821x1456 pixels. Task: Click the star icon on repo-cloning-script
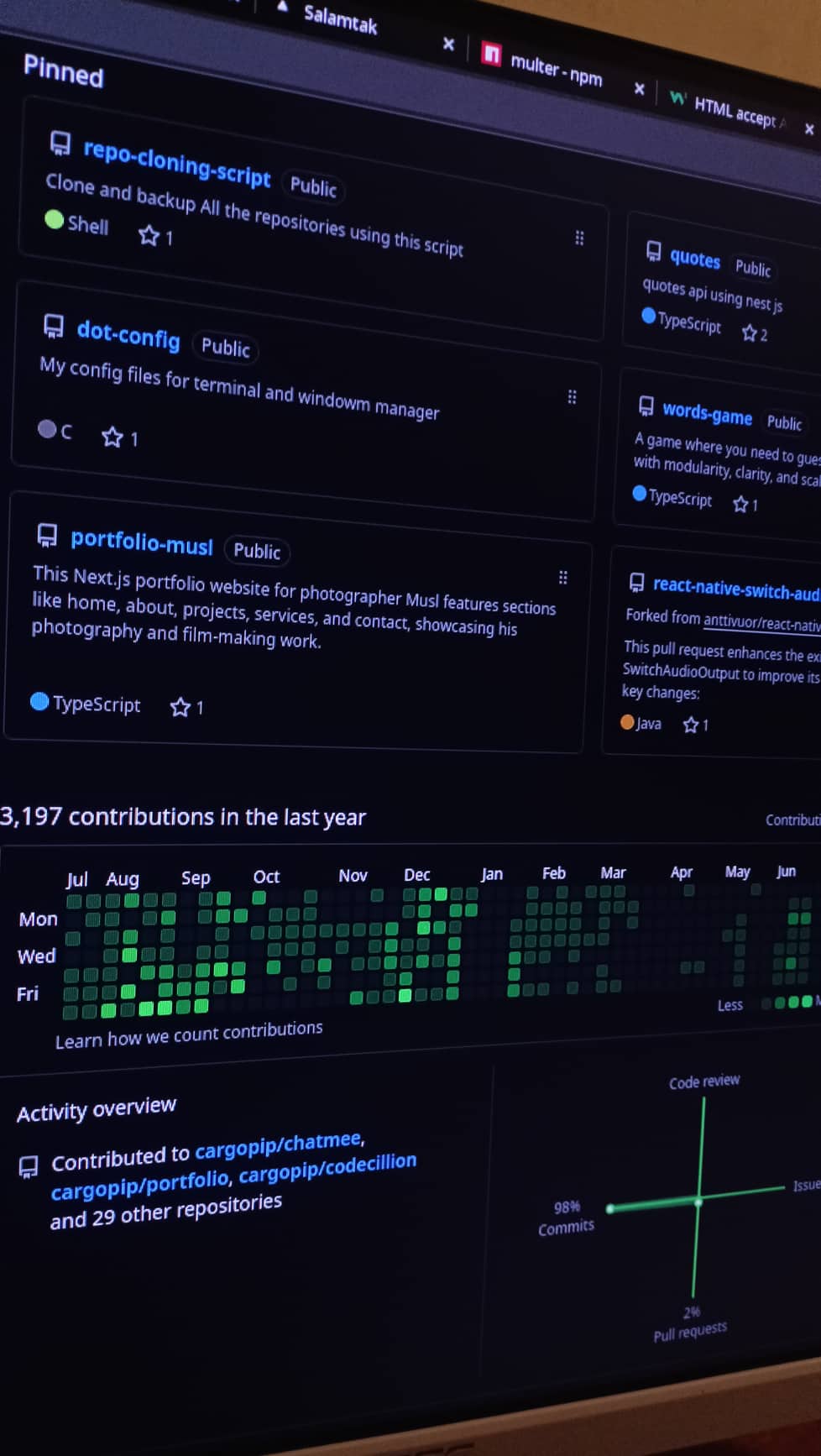pos(149,235)
